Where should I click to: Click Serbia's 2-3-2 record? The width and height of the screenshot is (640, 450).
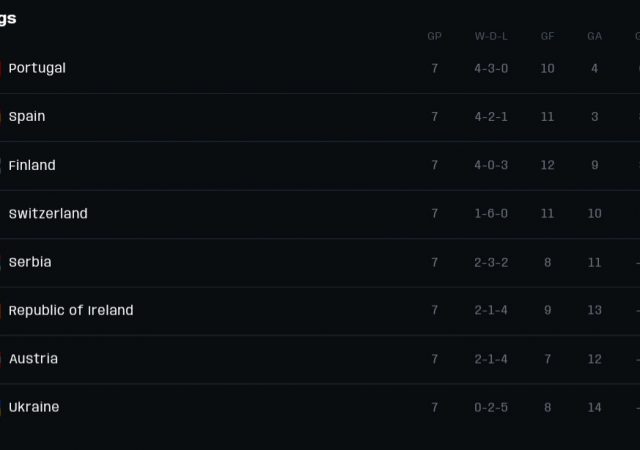click(x=491, y=262)
